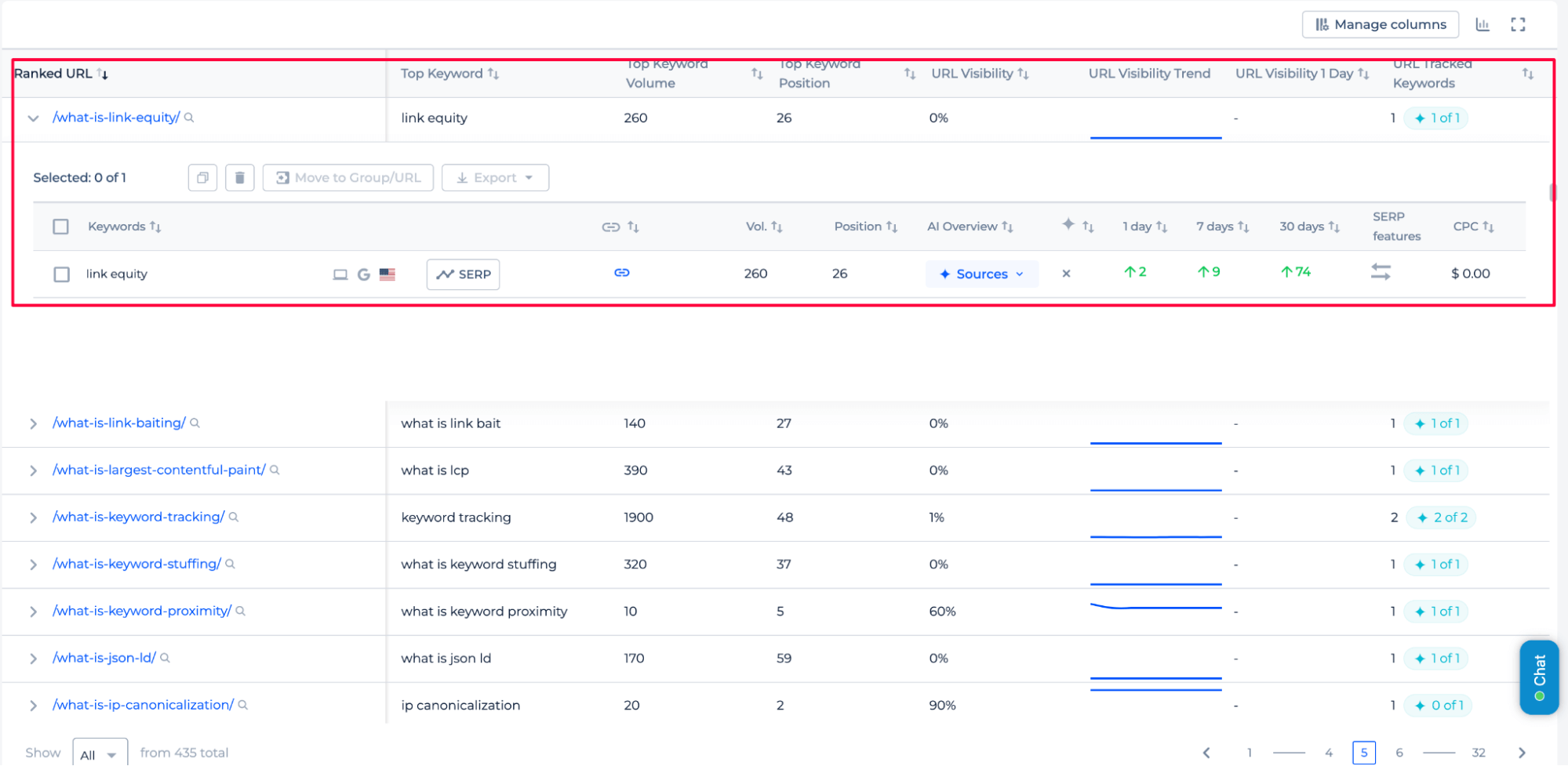Click the copy selected keywords icon
Viewport: 1568px width, 766px height.
pyautogui.click(x=202, y=178)
